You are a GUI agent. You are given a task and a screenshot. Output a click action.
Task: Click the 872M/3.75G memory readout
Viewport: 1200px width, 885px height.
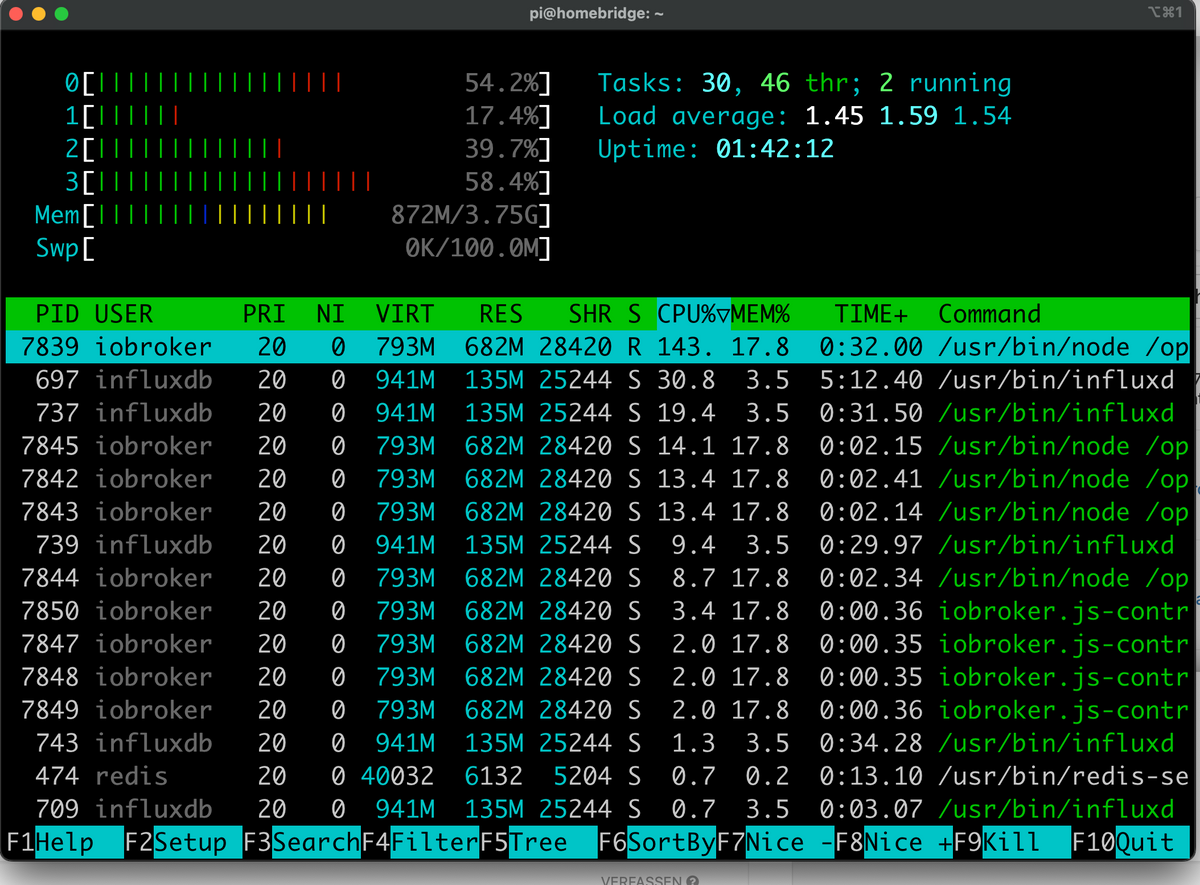pos(464,215)
